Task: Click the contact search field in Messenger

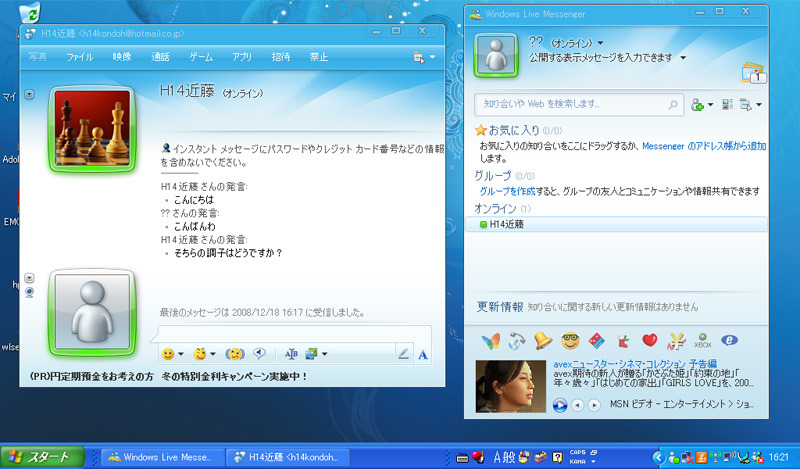Action: 579,105
